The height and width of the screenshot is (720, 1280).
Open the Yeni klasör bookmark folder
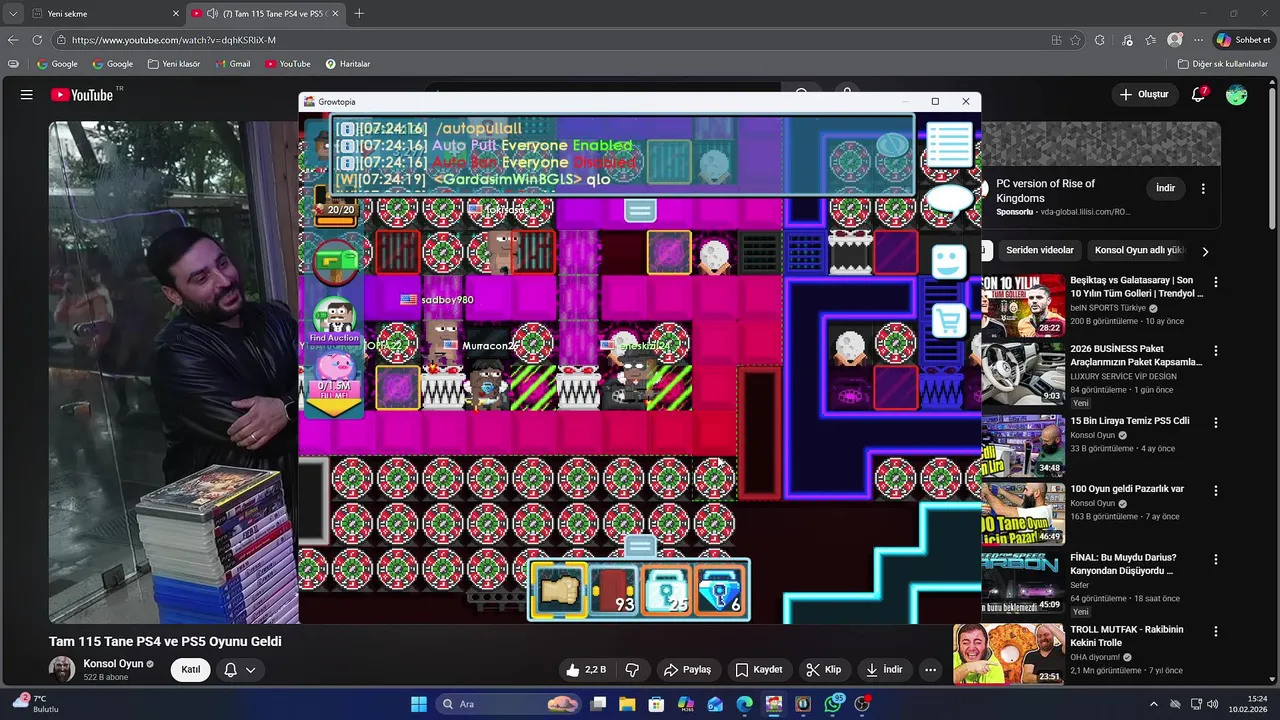[x=174, y=64]
